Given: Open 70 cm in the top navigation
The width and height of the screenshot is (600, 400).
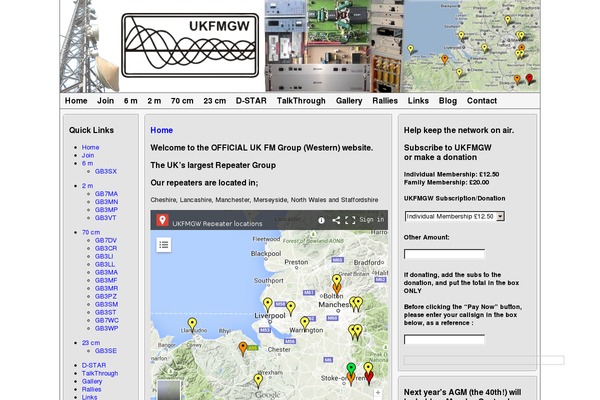Looking at the screenshot, I should (182, 101).
